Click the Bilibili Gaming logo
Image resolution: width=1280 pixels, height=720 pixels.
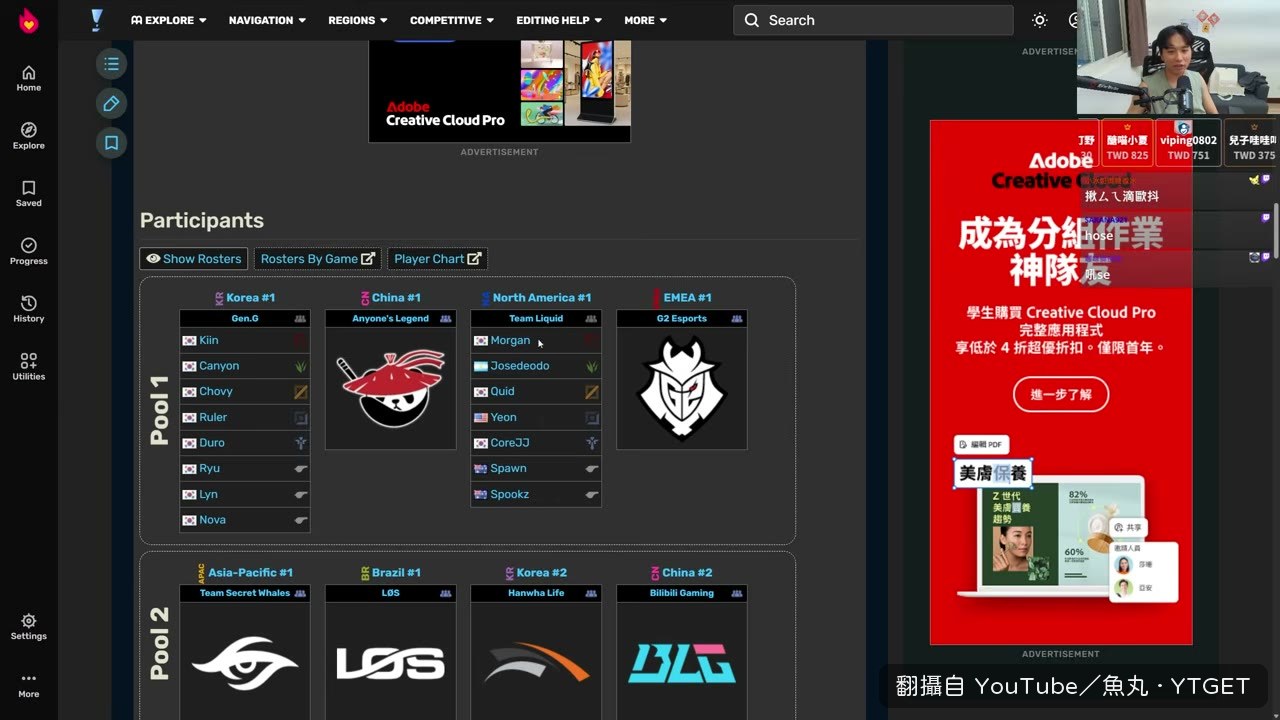point(682,664)
